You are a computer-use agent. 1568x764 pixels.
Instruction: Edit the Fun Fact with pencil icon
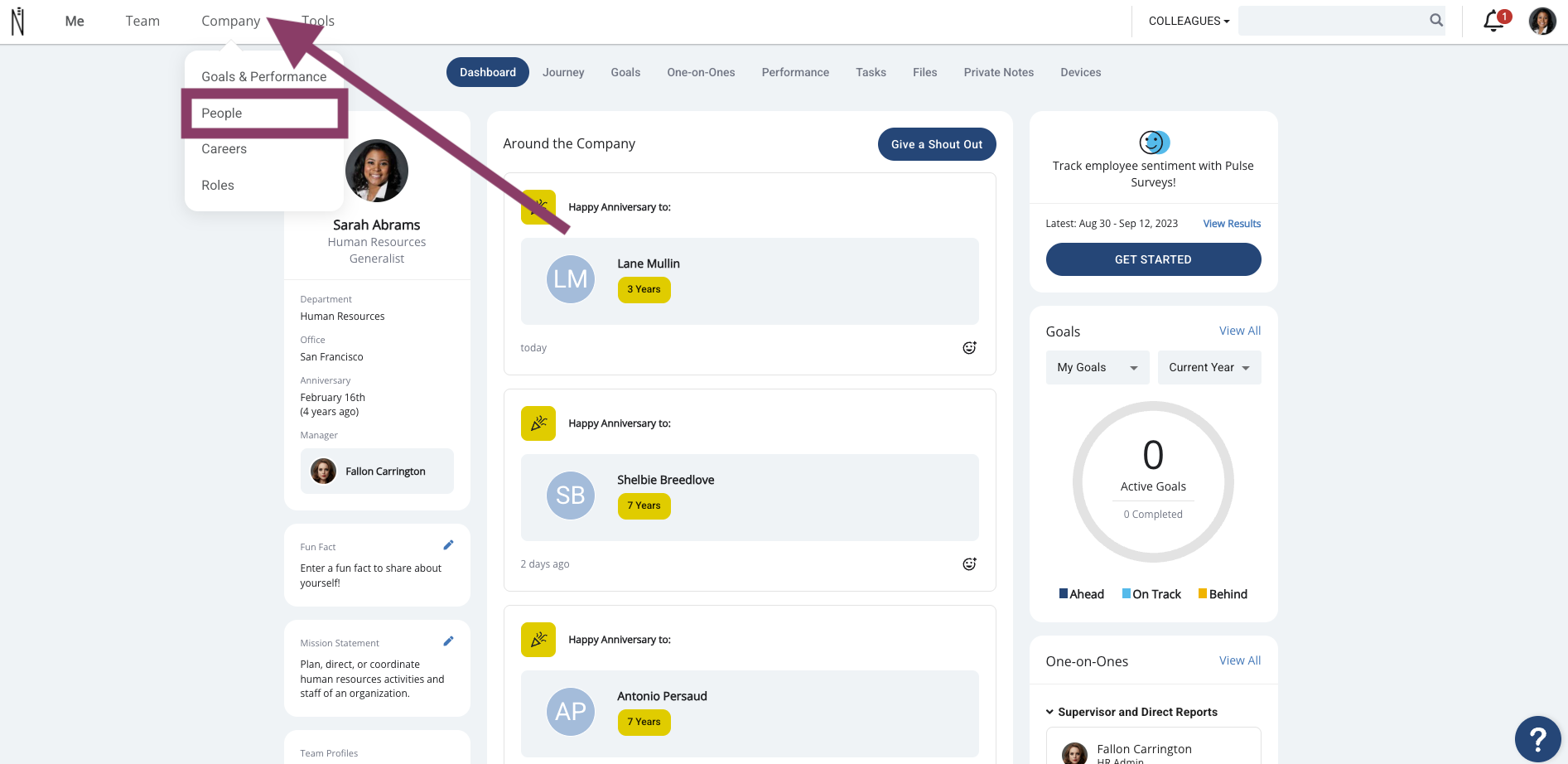click(448, 545)
